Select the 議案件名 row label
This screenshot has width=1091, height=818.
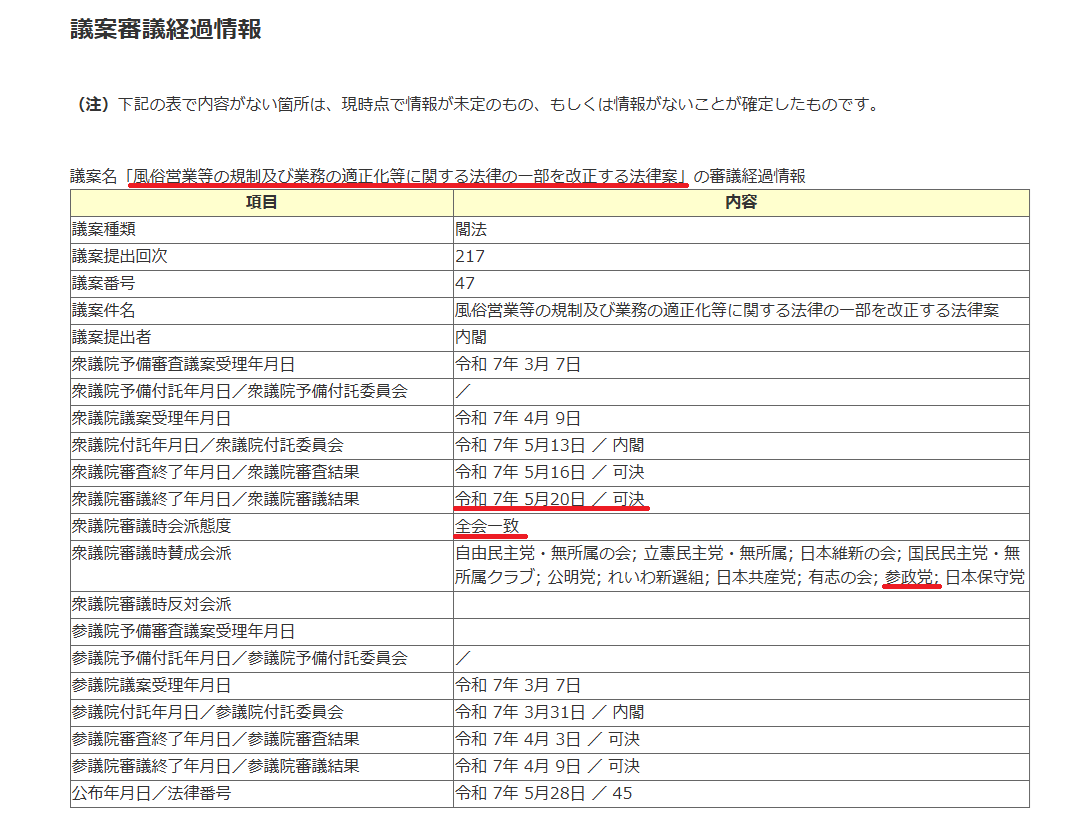click(104, 311)
